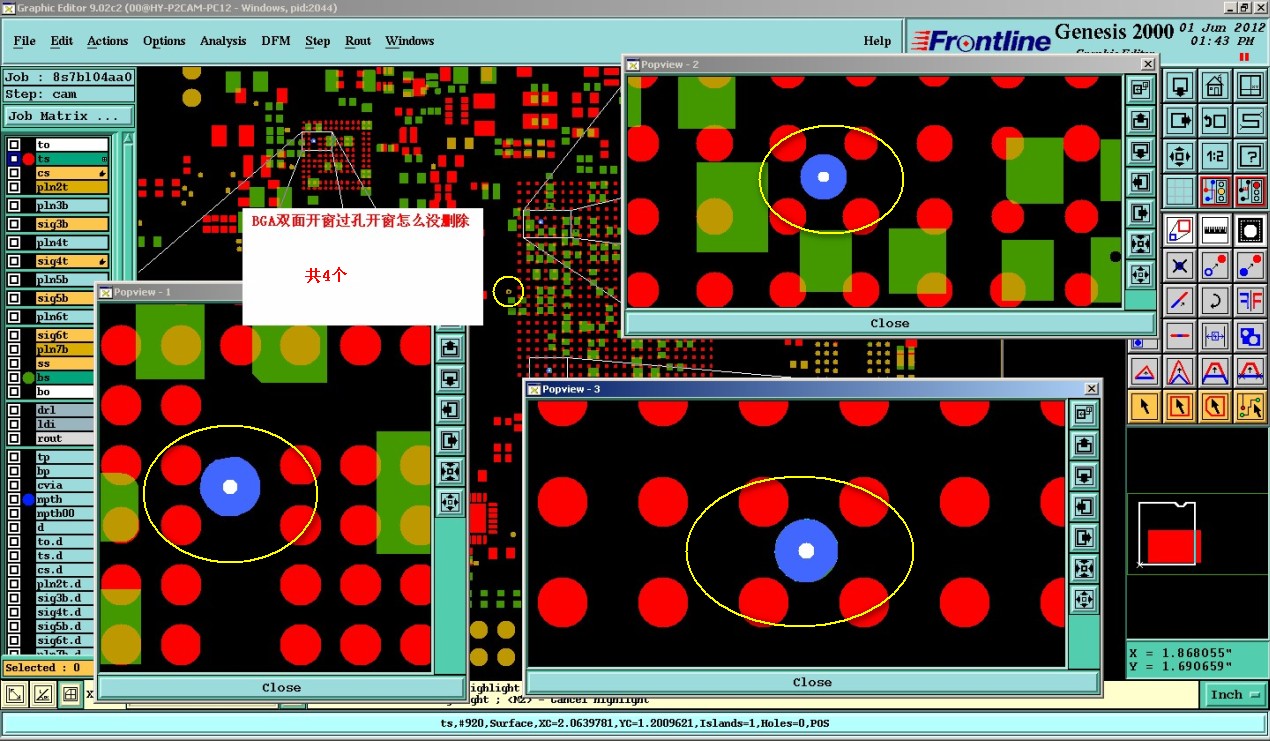Click the Selected : 0 status field

[x=46, y=668]
